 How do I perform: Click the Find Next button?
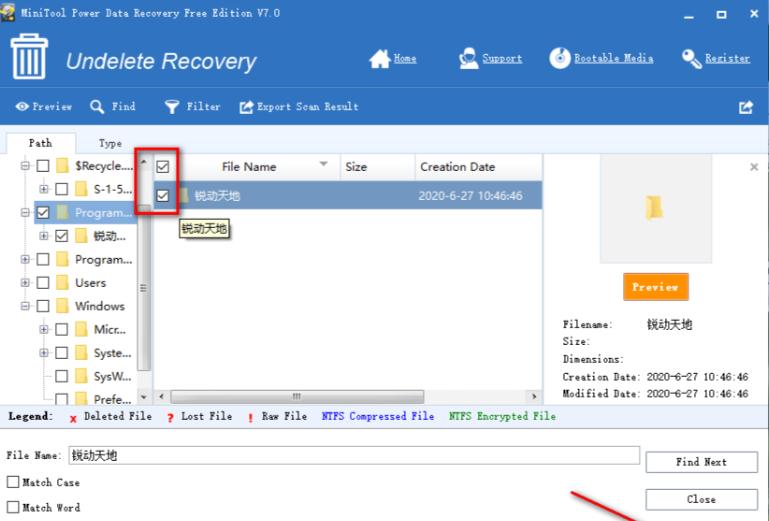[700, 462]
